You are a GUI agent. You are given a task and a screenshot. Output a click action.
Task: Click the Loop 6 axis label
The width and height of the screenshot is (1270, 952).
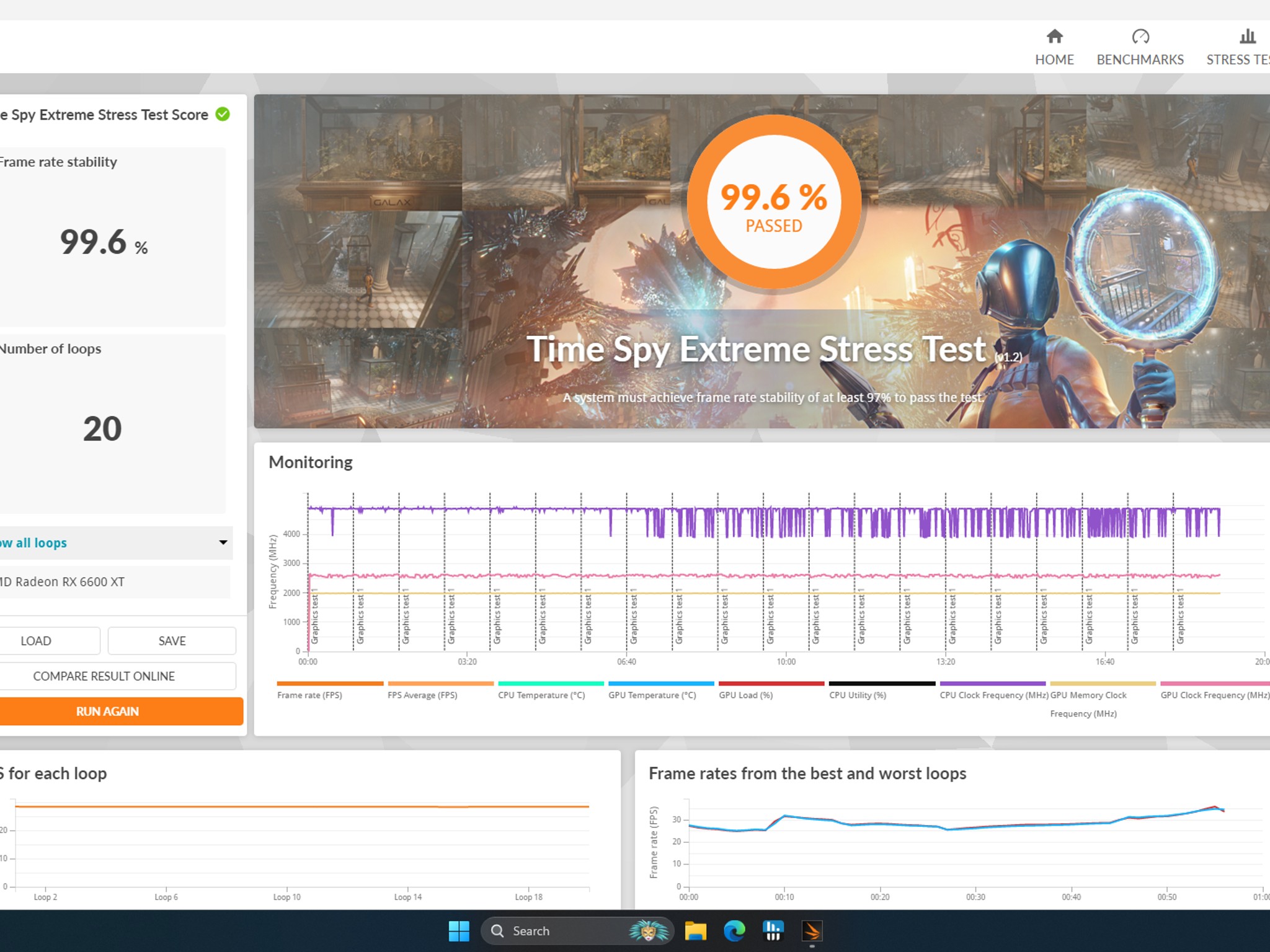click(x=166, y=897)
